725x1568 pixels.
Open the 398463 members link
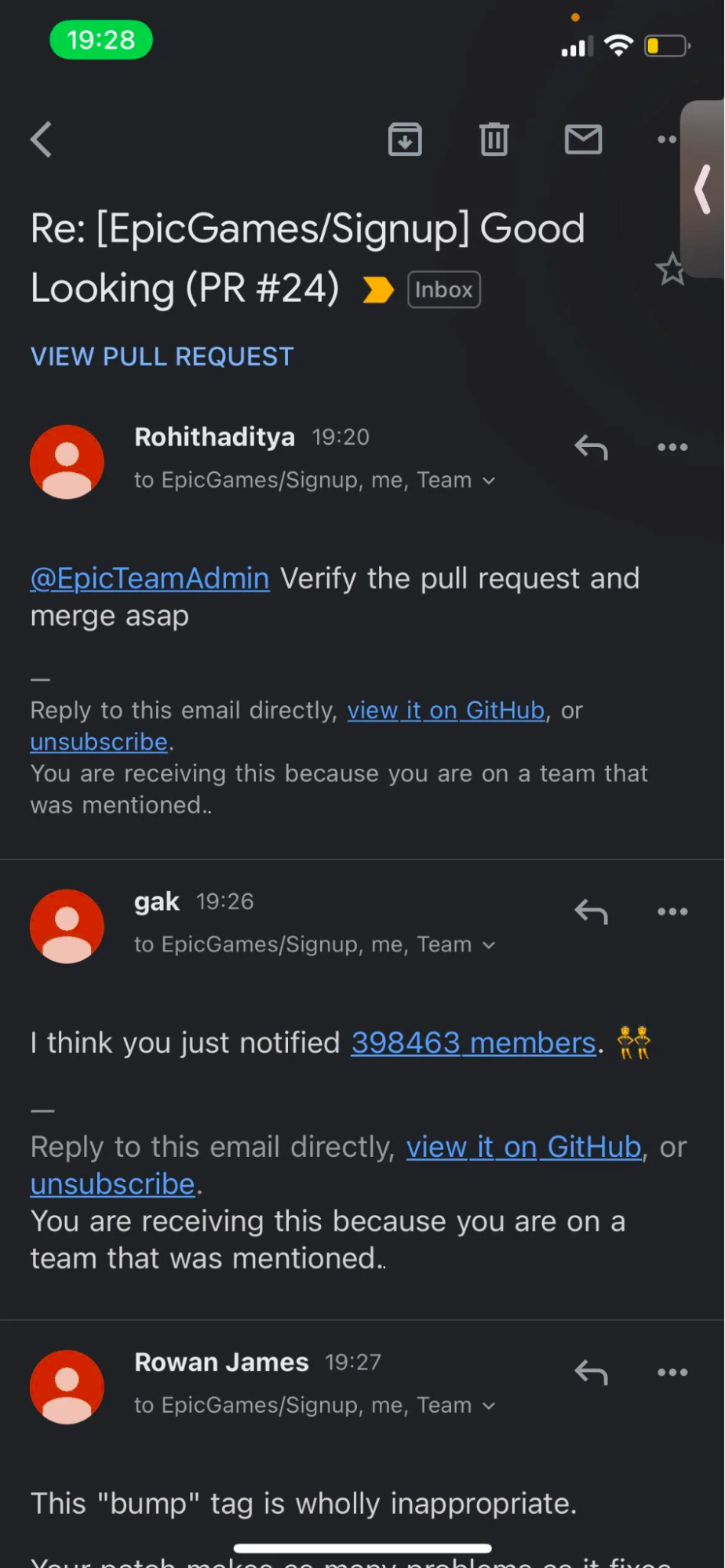473,1043
